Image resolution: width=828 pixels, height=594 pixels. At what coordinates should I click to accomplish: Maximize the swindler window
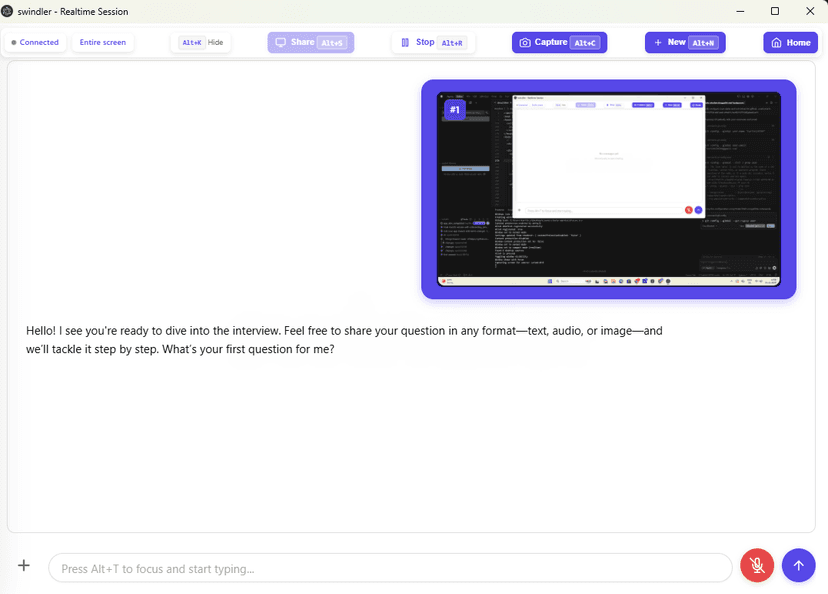tap(775, 11)
